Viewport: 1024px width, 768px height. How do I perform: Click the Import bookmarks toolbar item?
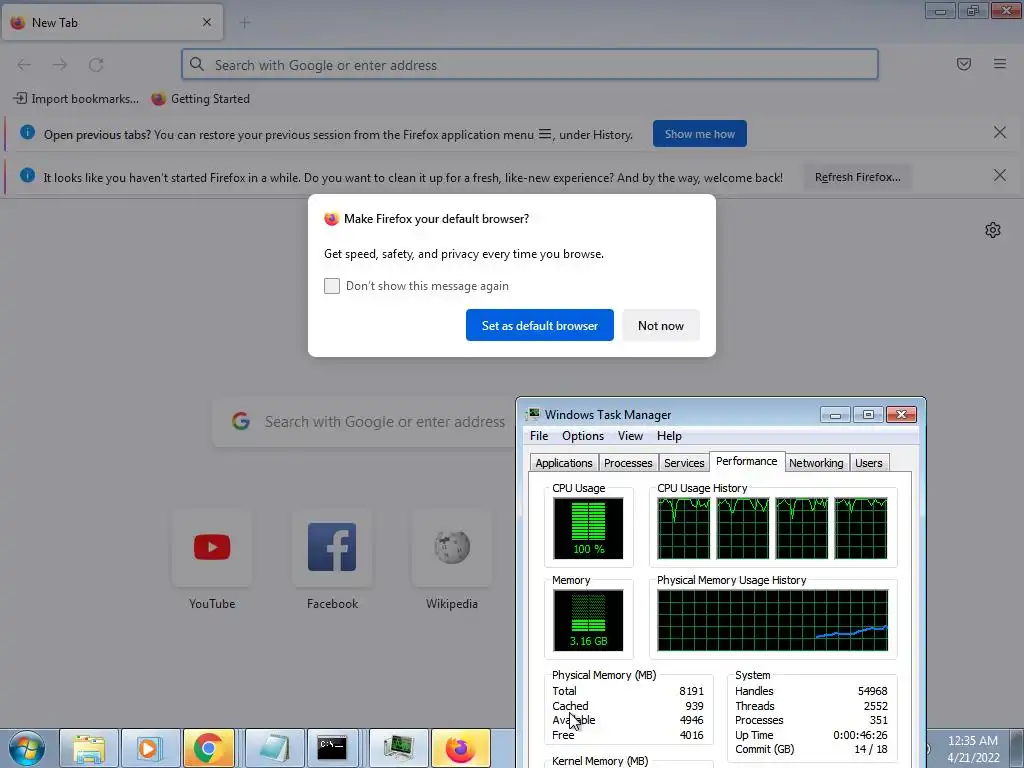point(76,99)
